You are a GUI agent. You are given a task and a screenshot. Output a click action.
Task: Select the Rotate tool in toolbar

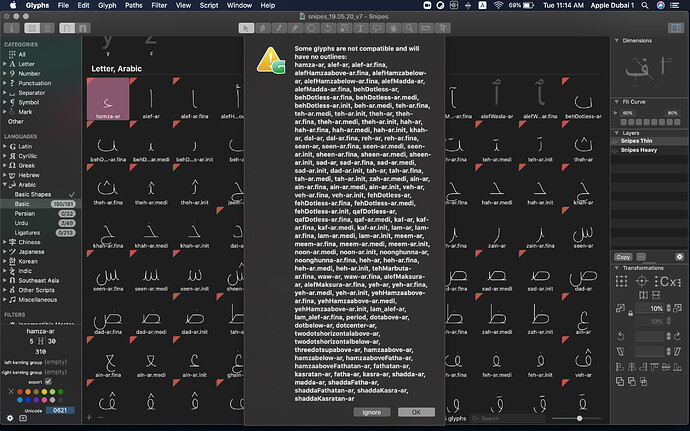pos(328,28)
